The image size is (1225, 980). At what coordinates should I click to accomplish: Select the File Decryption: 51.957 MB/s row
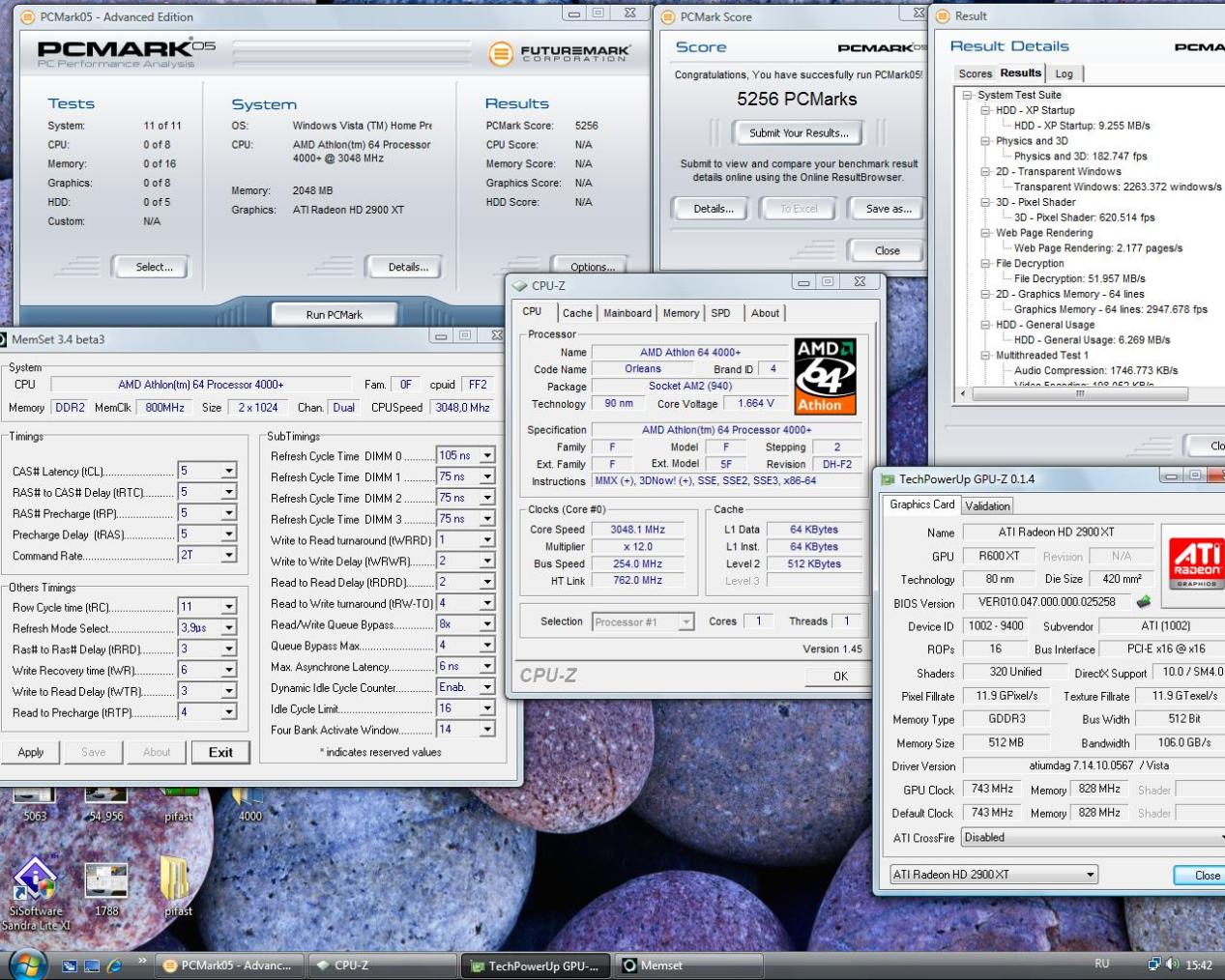[x=1079, y=278]
